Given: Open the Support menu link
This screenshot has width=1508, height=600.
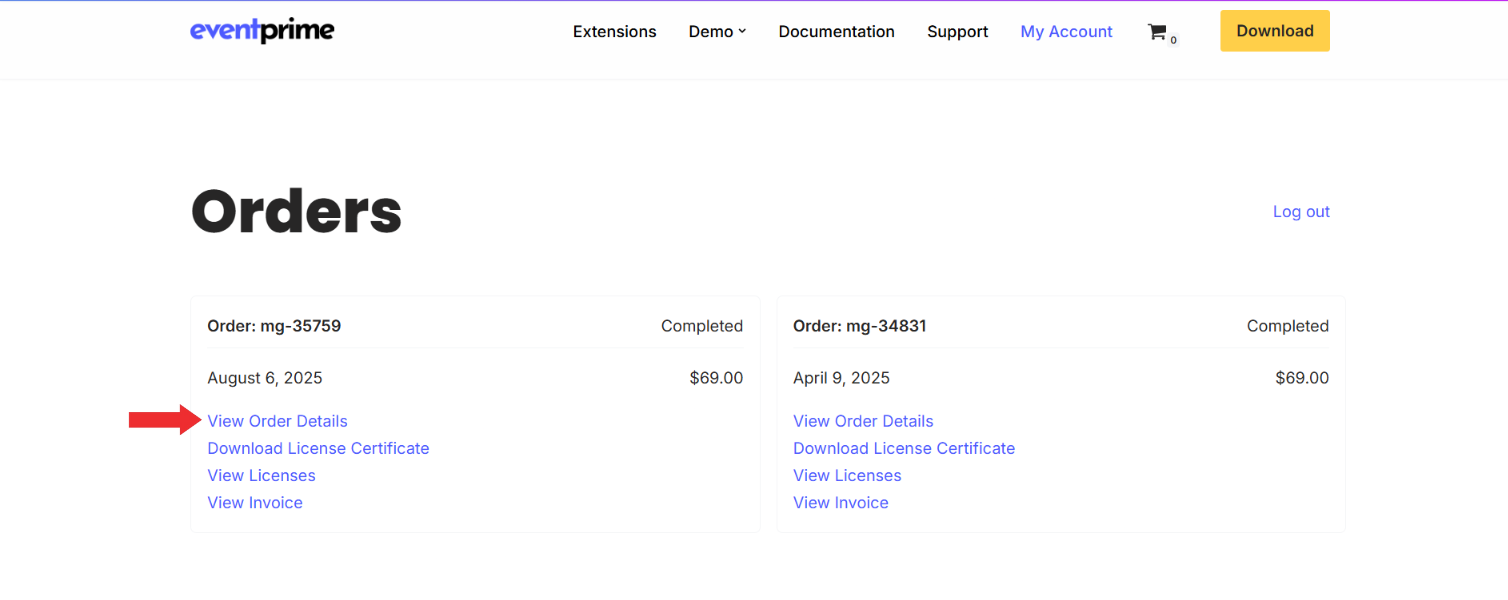Looking at the screenshot, I should point(957,32).
